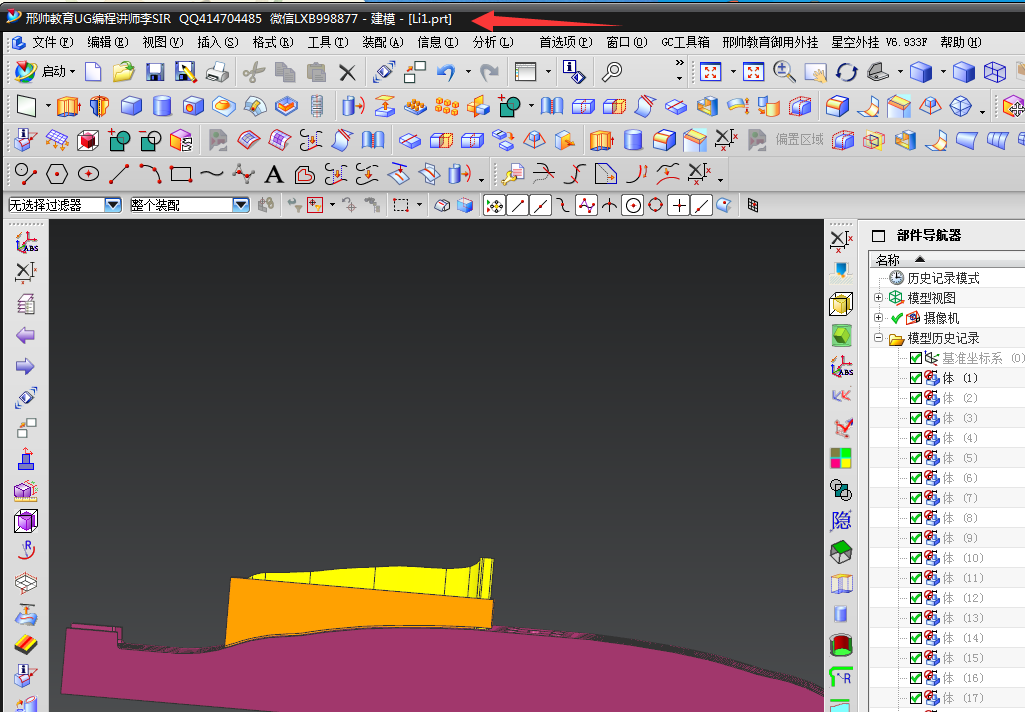Click the Save (floppy disk) icon

(155, 72)
